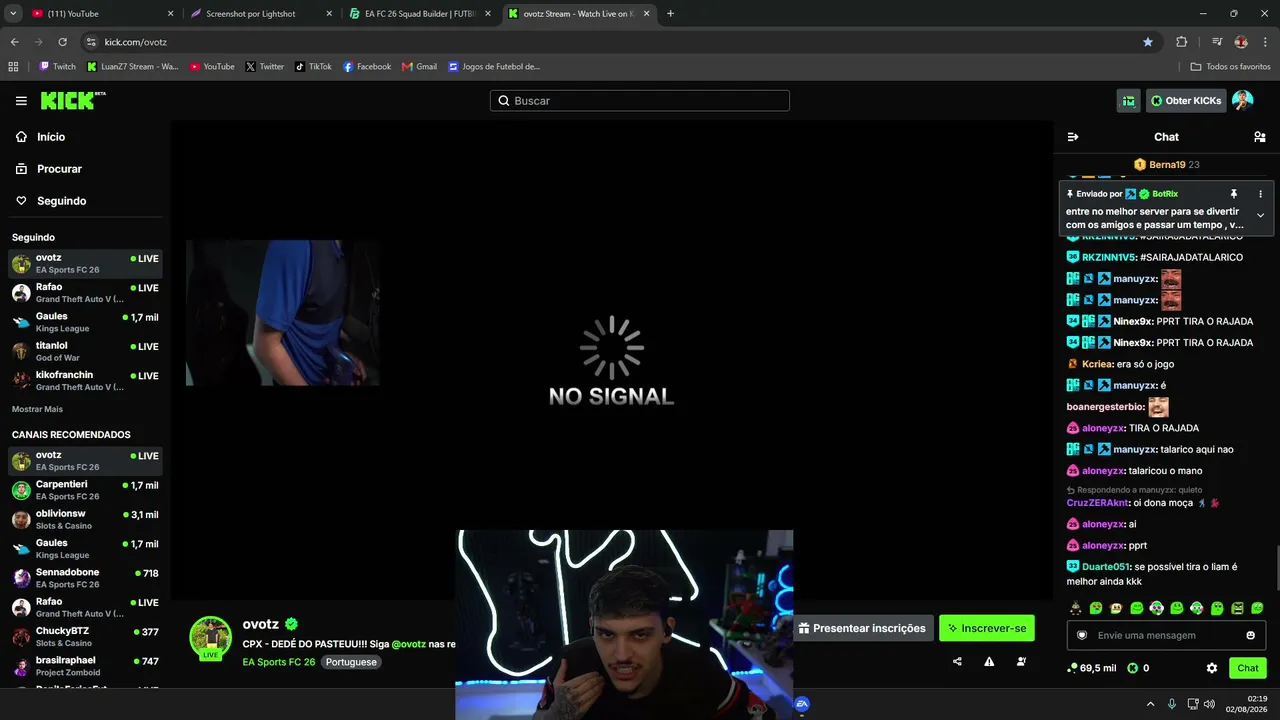This screenshot has width=1280, height=720.
Task: Expand followed channels with Mostrar Mais
Action: click(37, 409)
